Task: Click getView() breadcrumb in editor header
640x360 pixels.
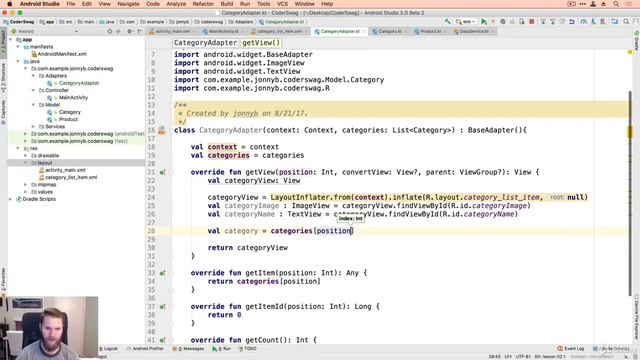Action: click(x=261, y=43)
